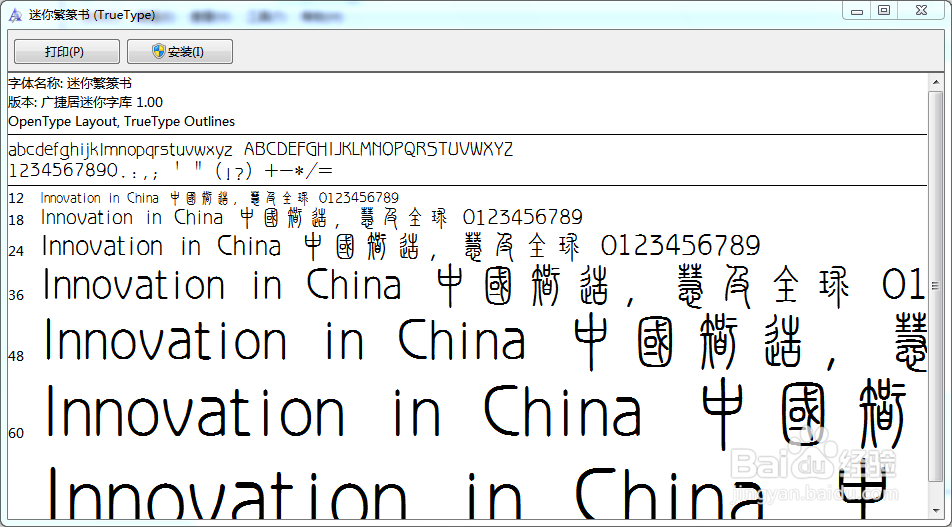This screenshot has height=527, width=952.
Task: Click the lowercase alphabet sample abcdefghijklmnopqrstuvwxyz
Action: point(120,149)
